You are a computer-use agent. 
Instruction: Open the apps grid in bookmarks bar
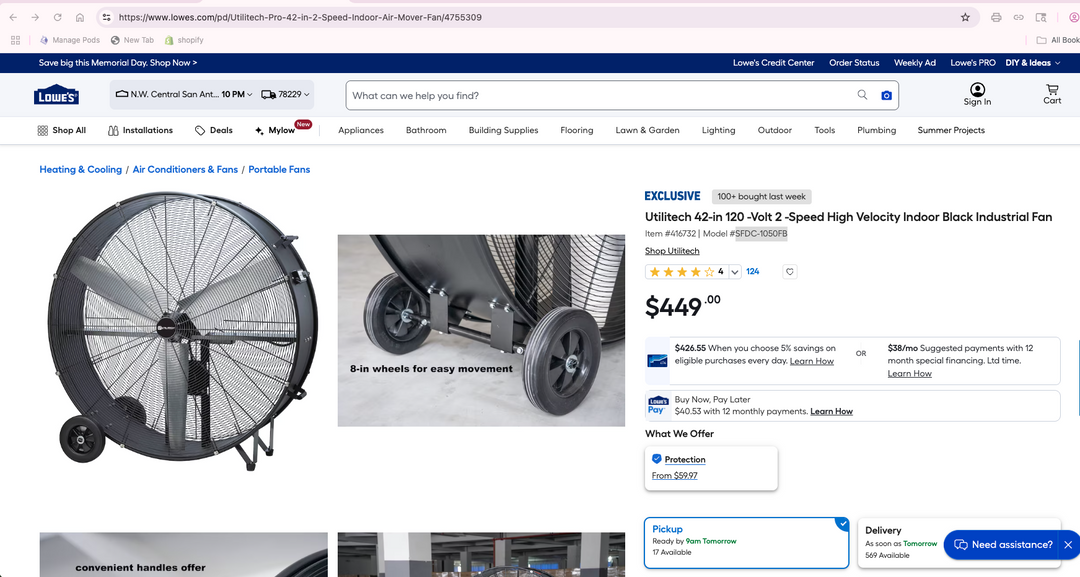point(15,40)
